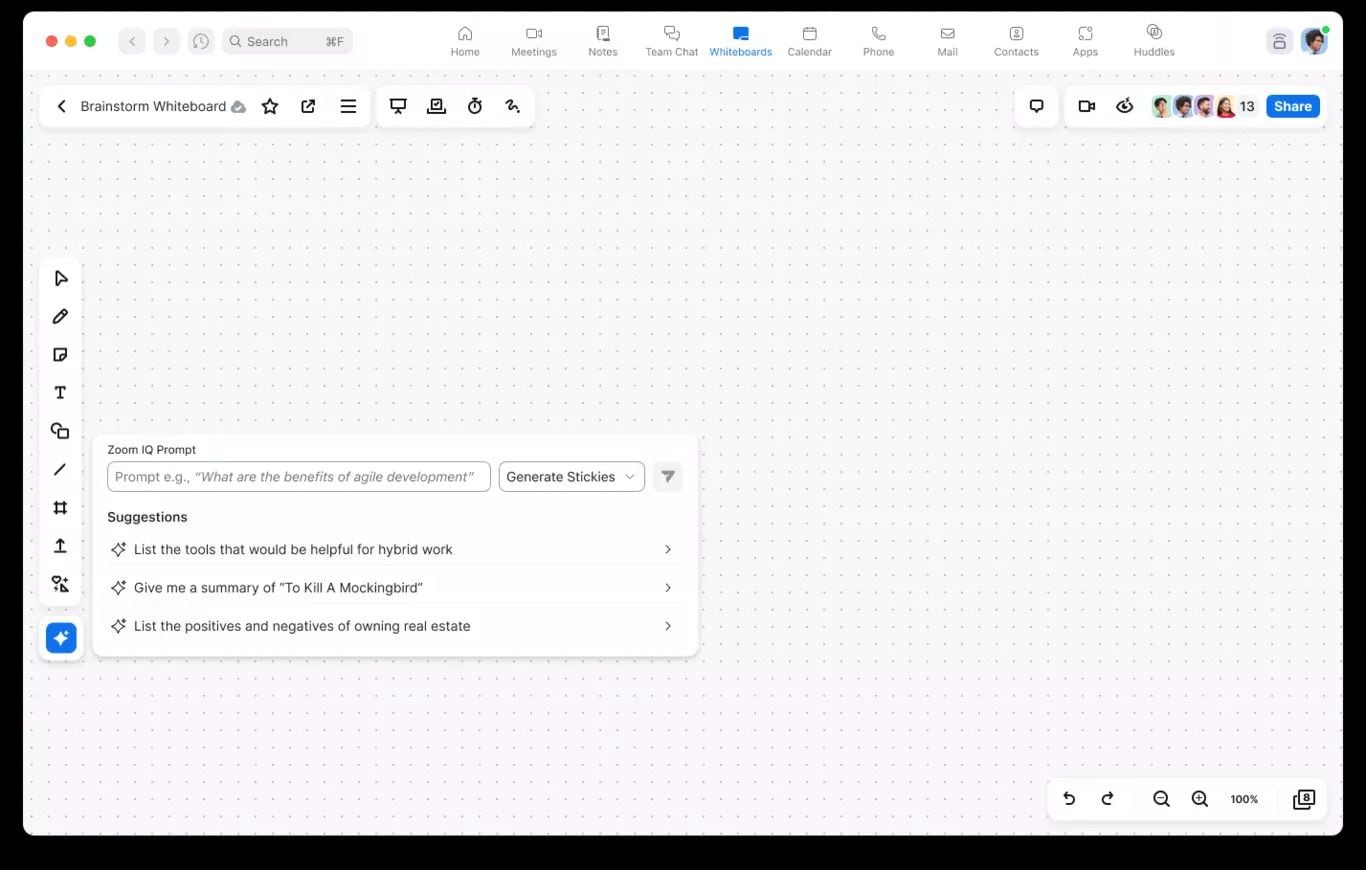
Task: Open the timer from top toolbar
Action: click(475, 106)
